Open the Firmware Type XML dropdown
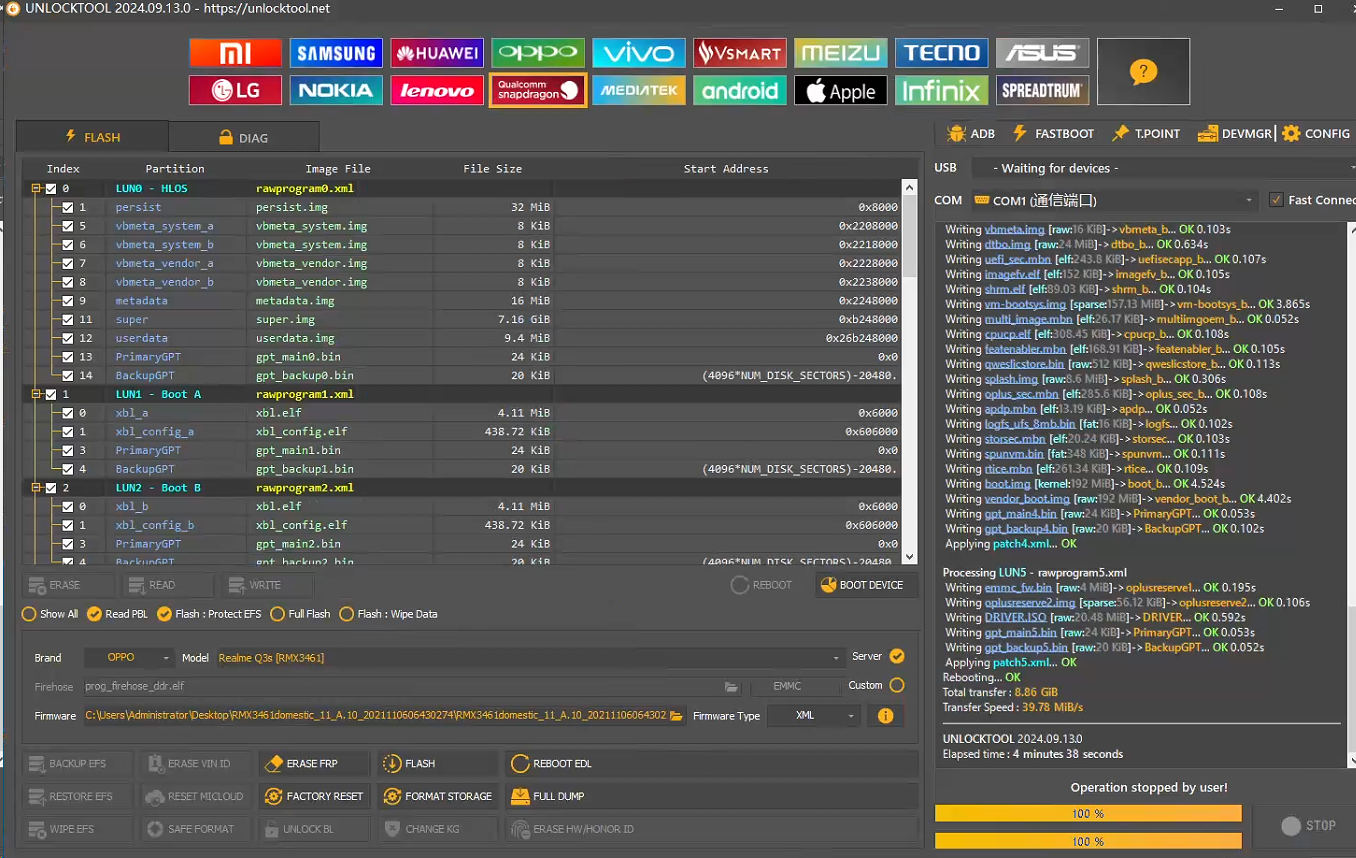Viewport: 1356px width, 858px height. click(814, 716)
